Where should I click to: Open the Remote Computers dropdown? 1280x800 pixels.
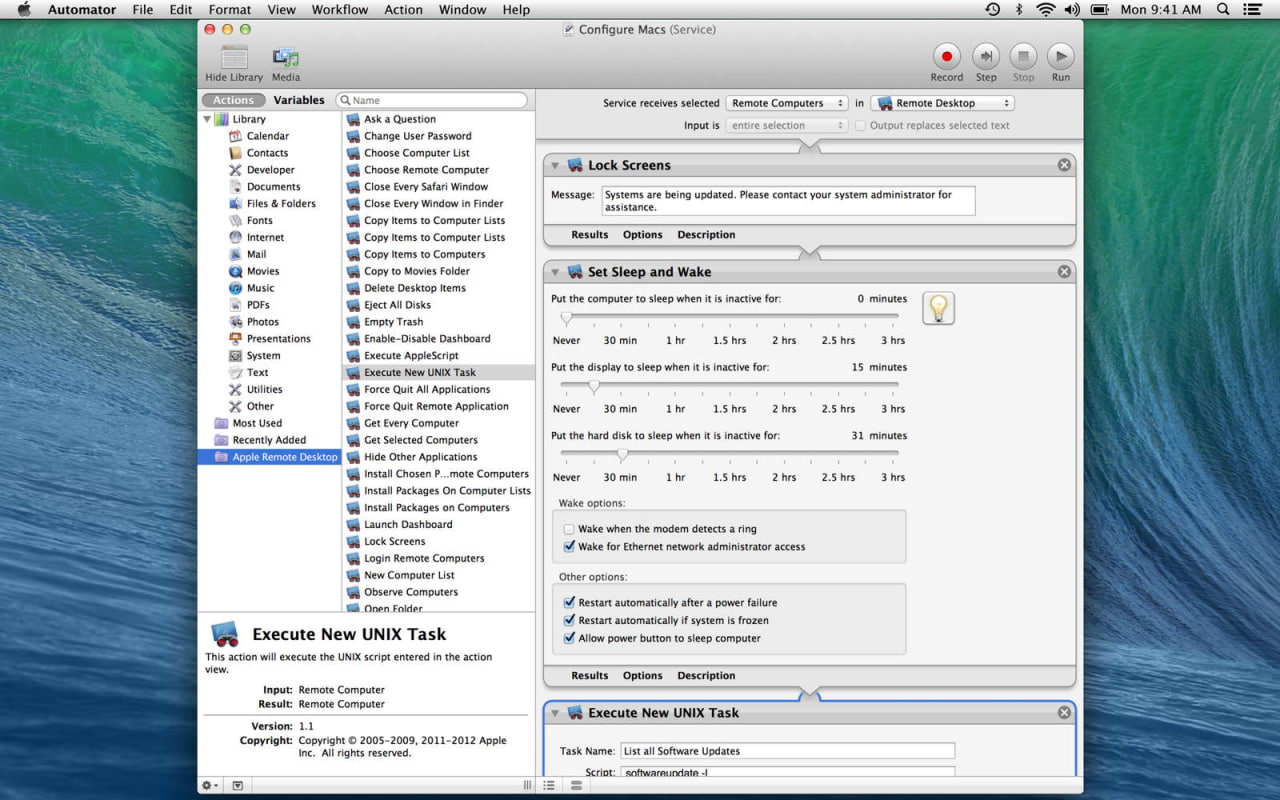pos(786,103)
